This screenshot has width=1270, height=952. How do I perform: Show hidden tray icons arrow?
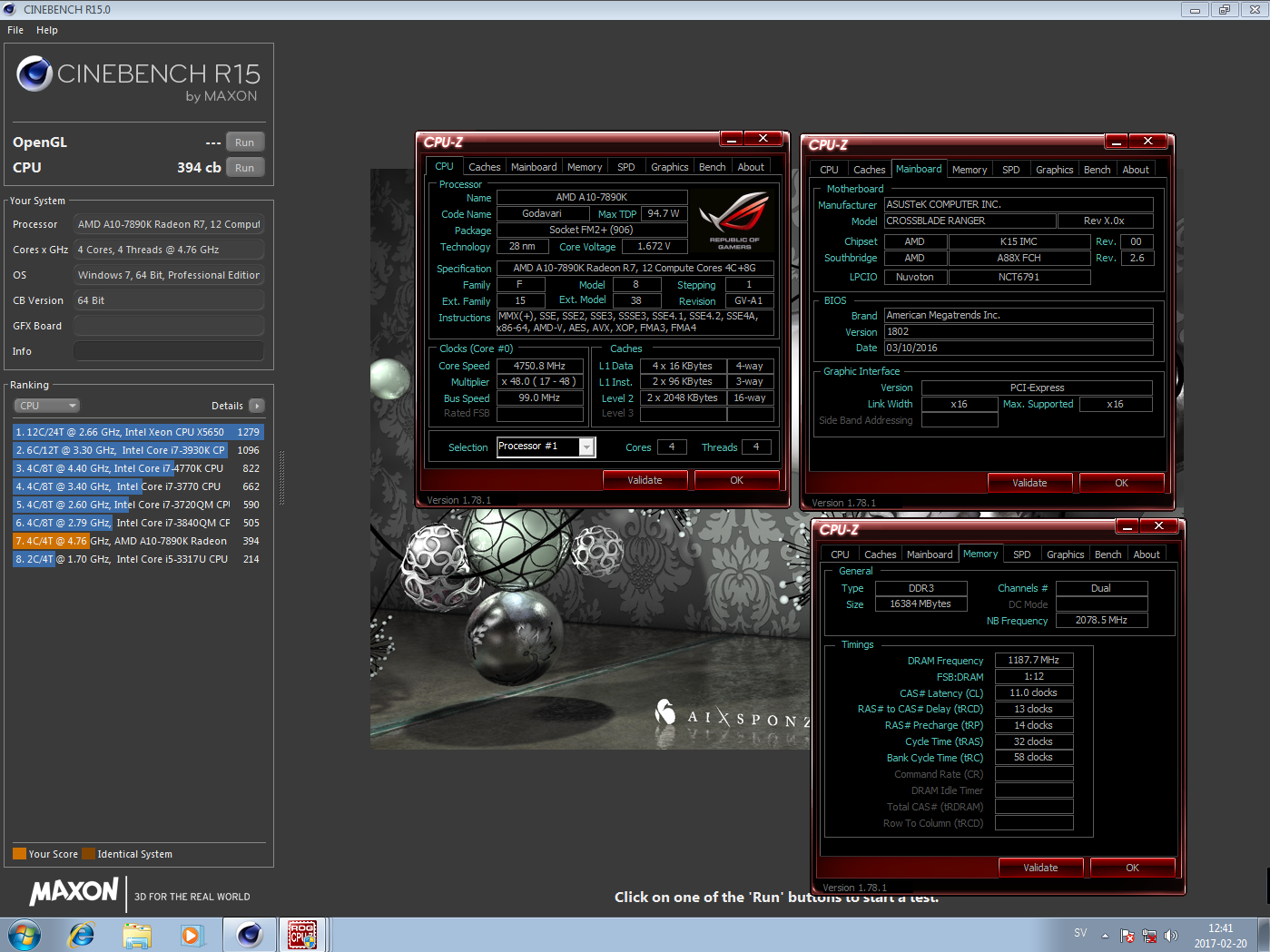click(x=1105, y=936)
